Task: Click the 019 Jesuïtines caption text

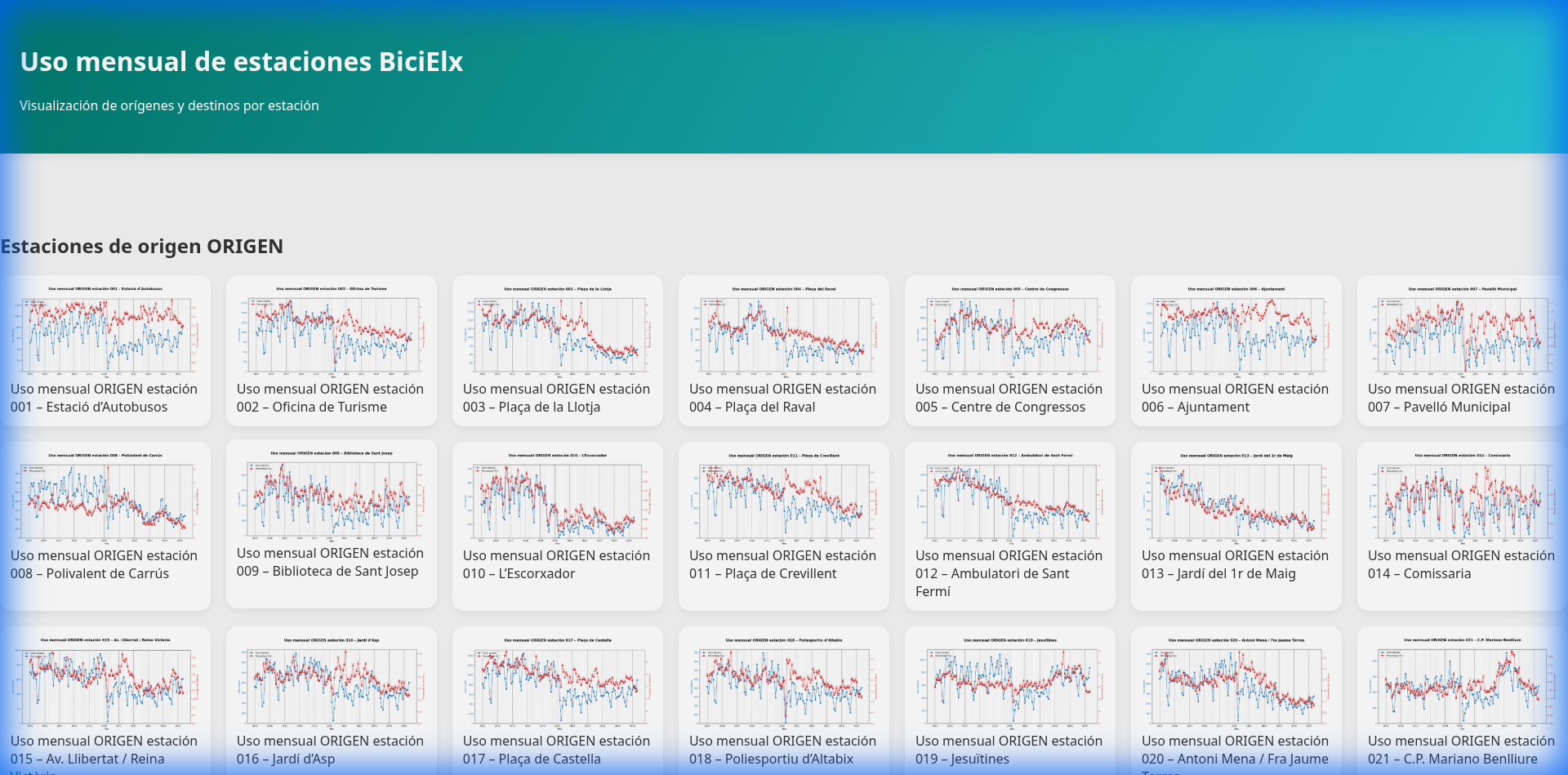Action: [1009, 750]
